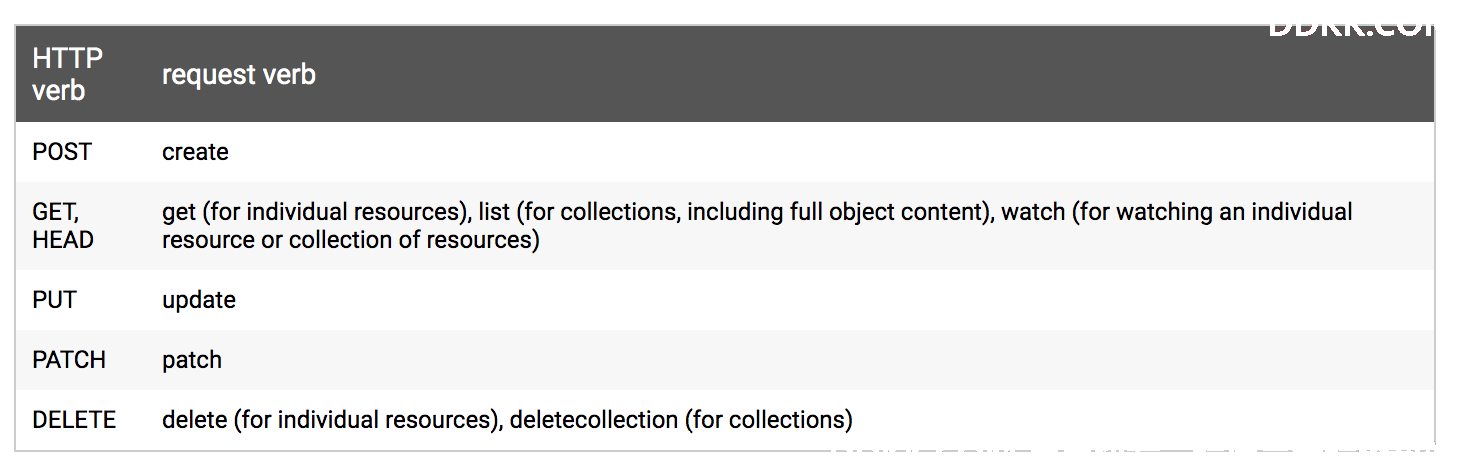Click the lowercase 'patch' request verb

click(192, 360)
